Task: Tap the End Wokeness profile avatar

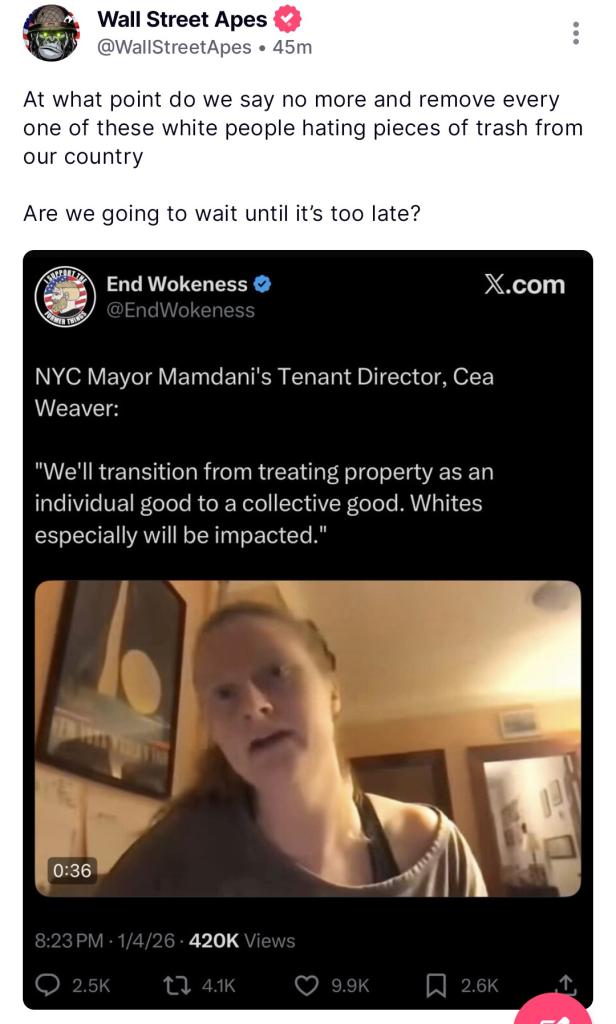Action: pyautogui.click(x=63, y=296)
